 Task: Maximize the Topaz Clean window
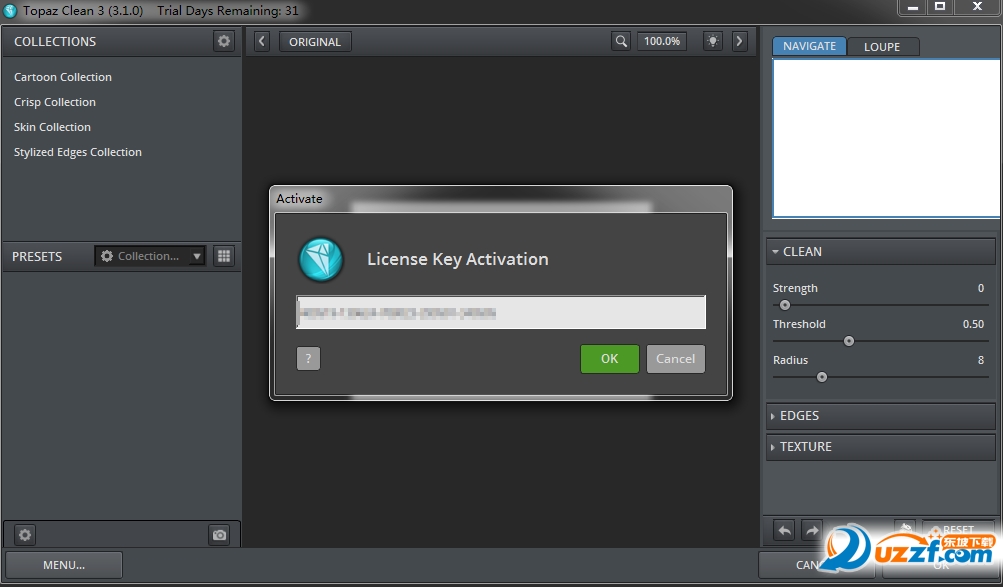(940, 7)
